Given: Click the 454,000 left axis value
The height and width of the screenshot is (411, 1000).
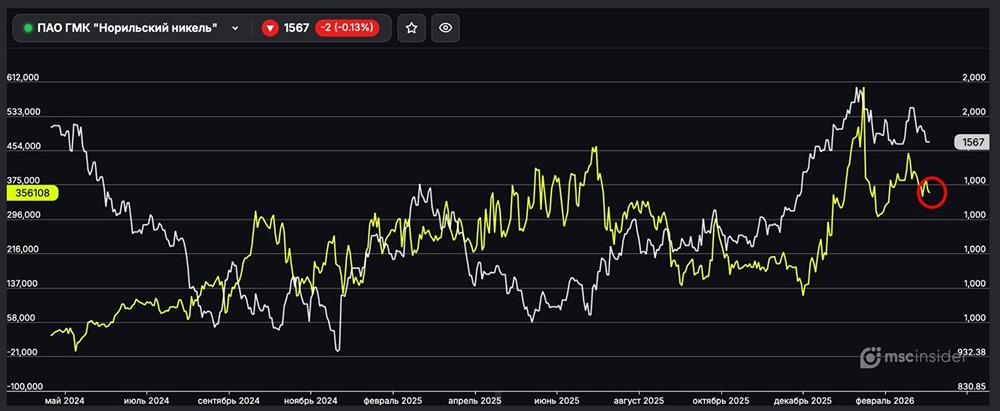Looking at the screenshot, I should point(24,146).
